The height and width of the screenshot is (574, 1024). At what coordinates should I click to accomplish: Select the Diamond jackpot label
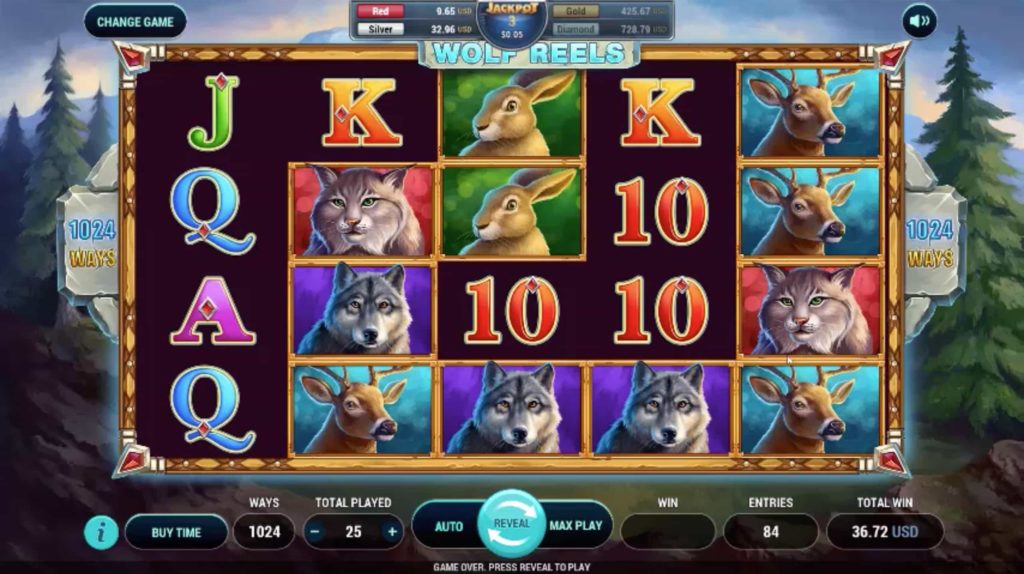pos(575,29)
